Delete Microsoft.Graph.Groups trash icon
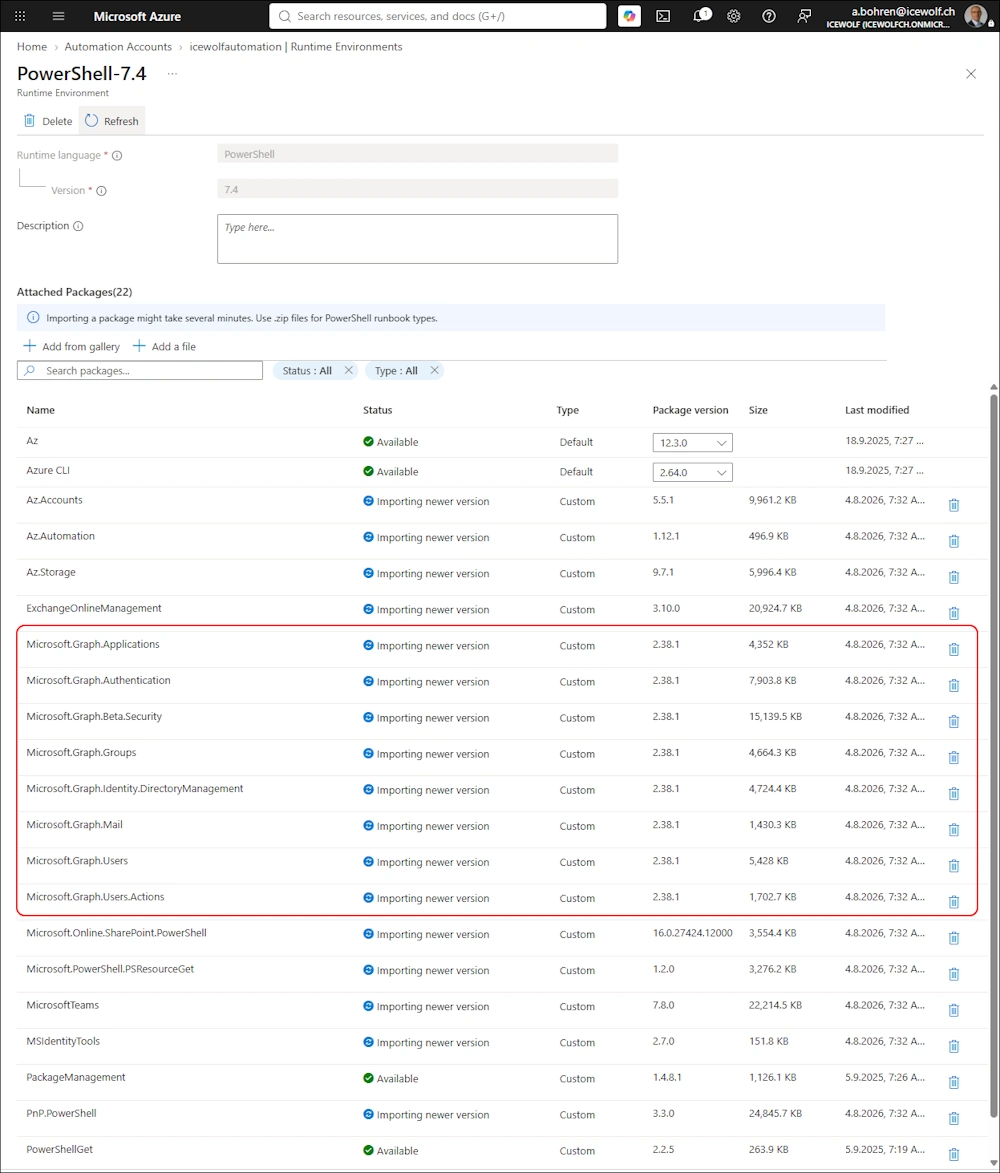This screenshot has height=1173, width=1000. click(954, 757)
